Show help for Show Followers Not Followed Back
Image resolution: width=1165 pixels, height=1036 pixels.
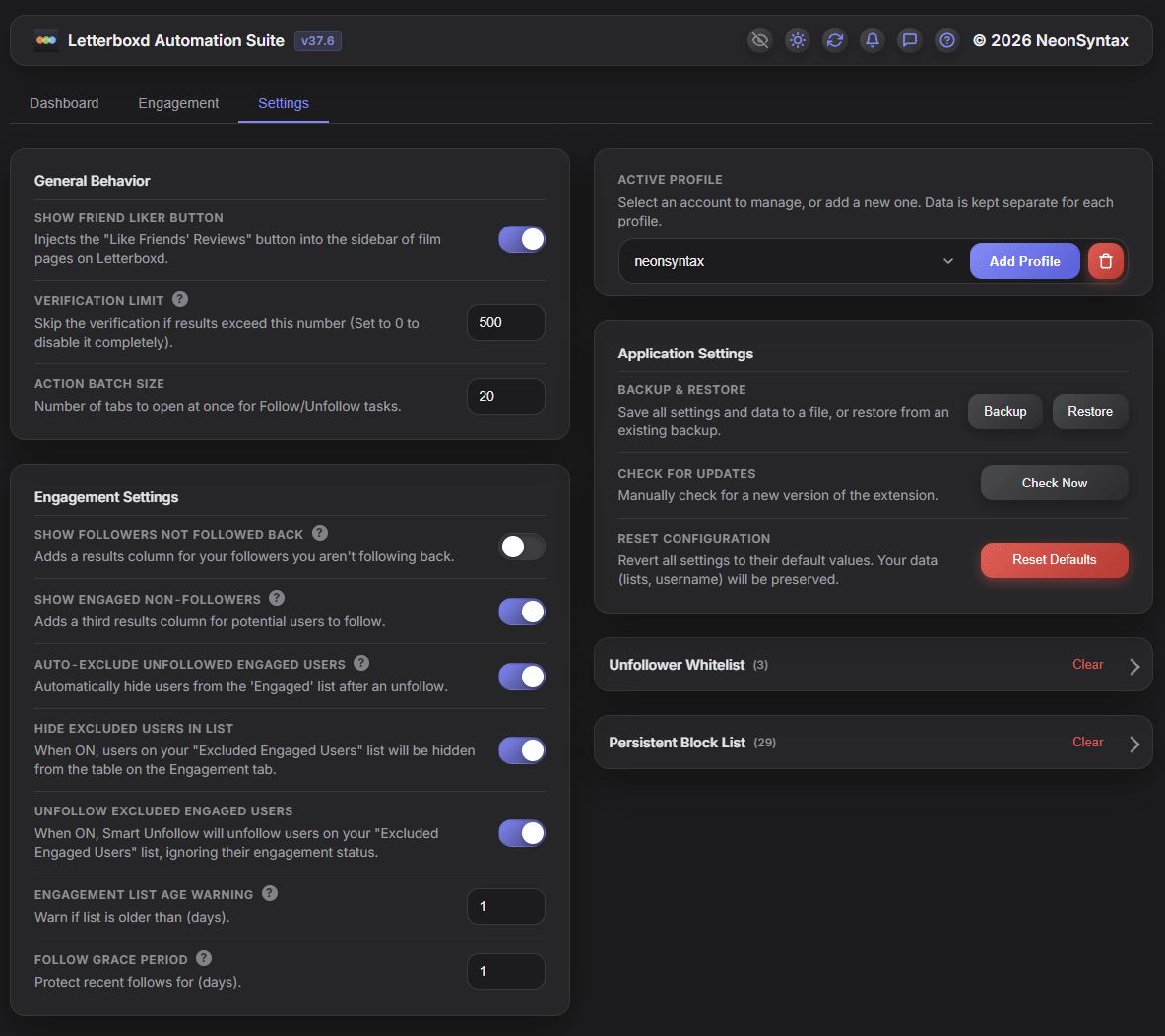click(319, 533)
